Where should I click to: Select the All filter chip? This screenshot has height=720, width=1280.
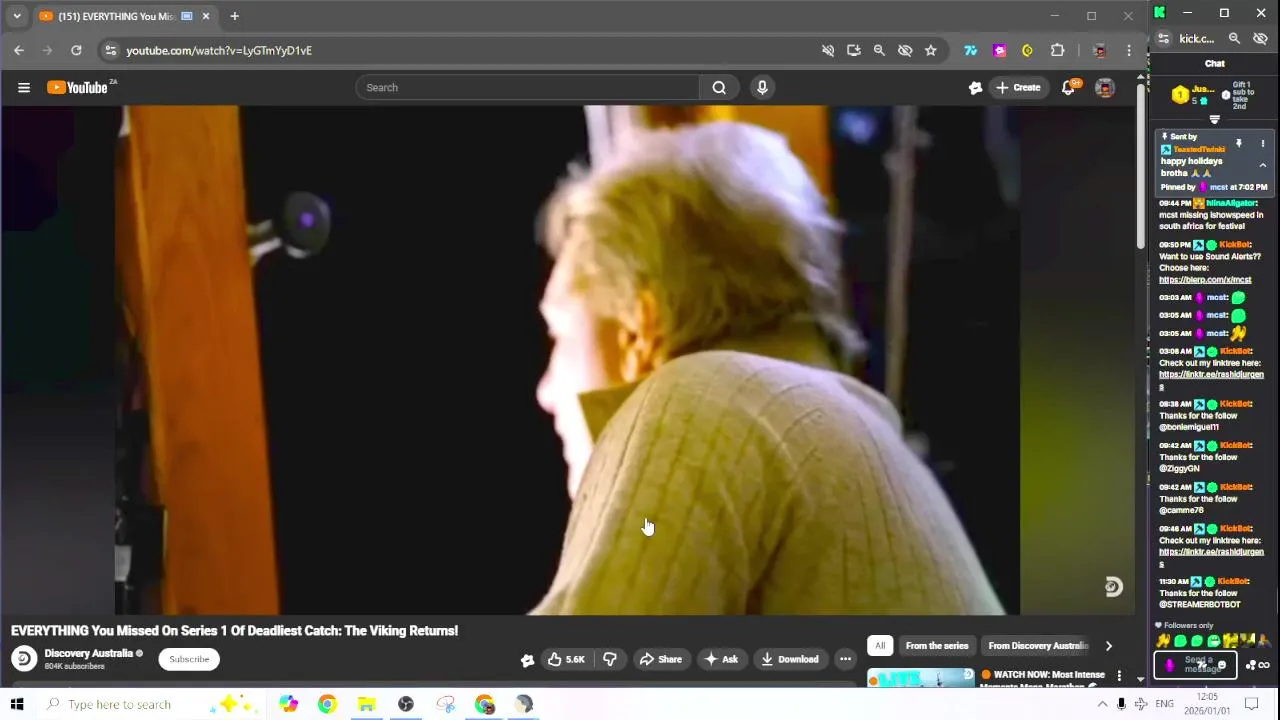pos(880,646)
